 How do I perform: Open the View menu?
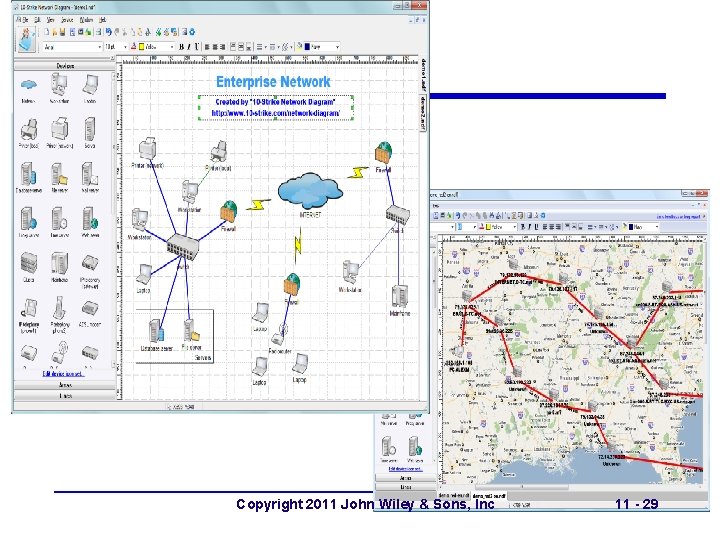[x=51, y=20]
